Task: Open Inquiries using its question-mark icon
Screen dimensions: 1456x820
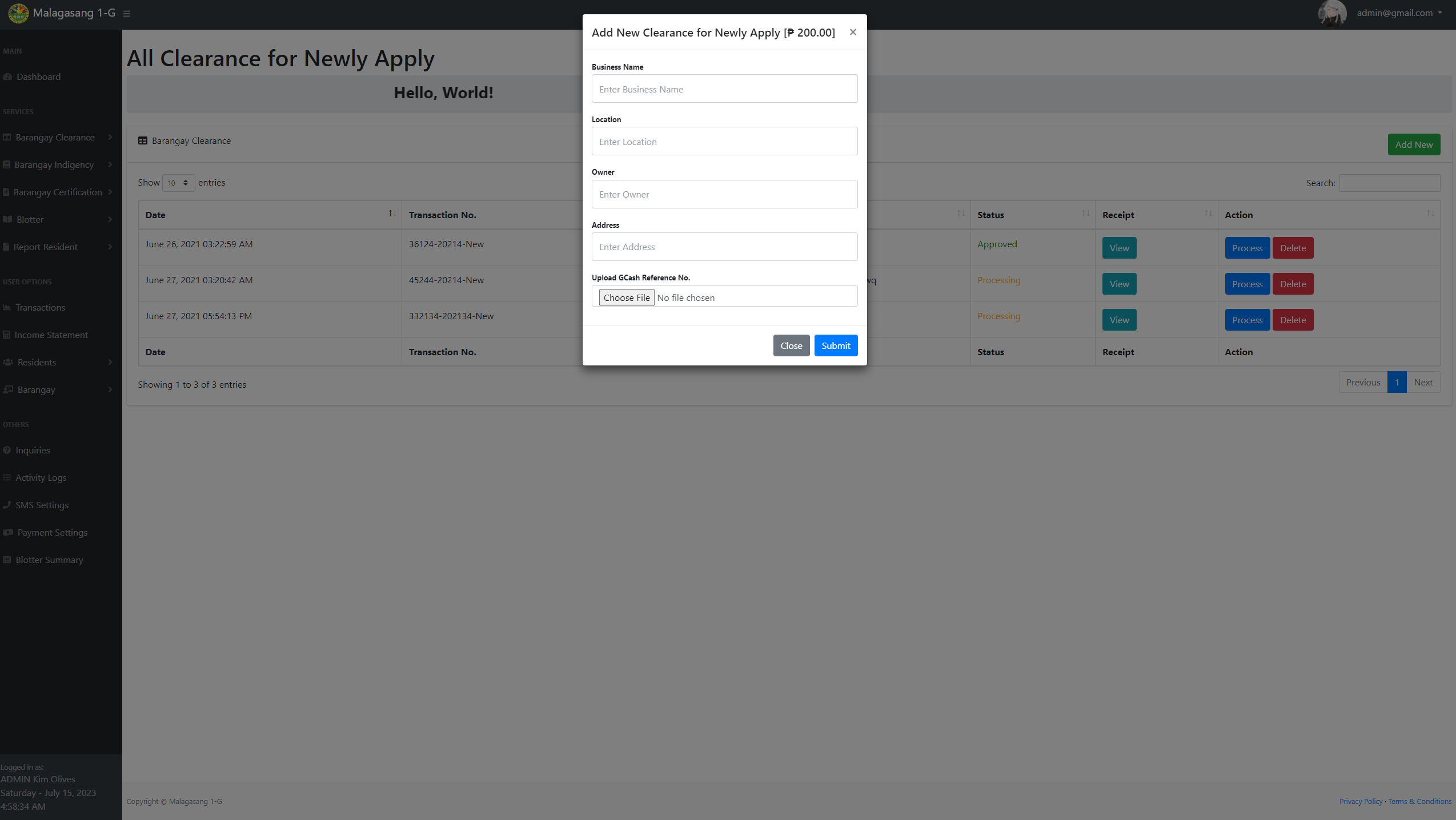Action: (7, 450)
